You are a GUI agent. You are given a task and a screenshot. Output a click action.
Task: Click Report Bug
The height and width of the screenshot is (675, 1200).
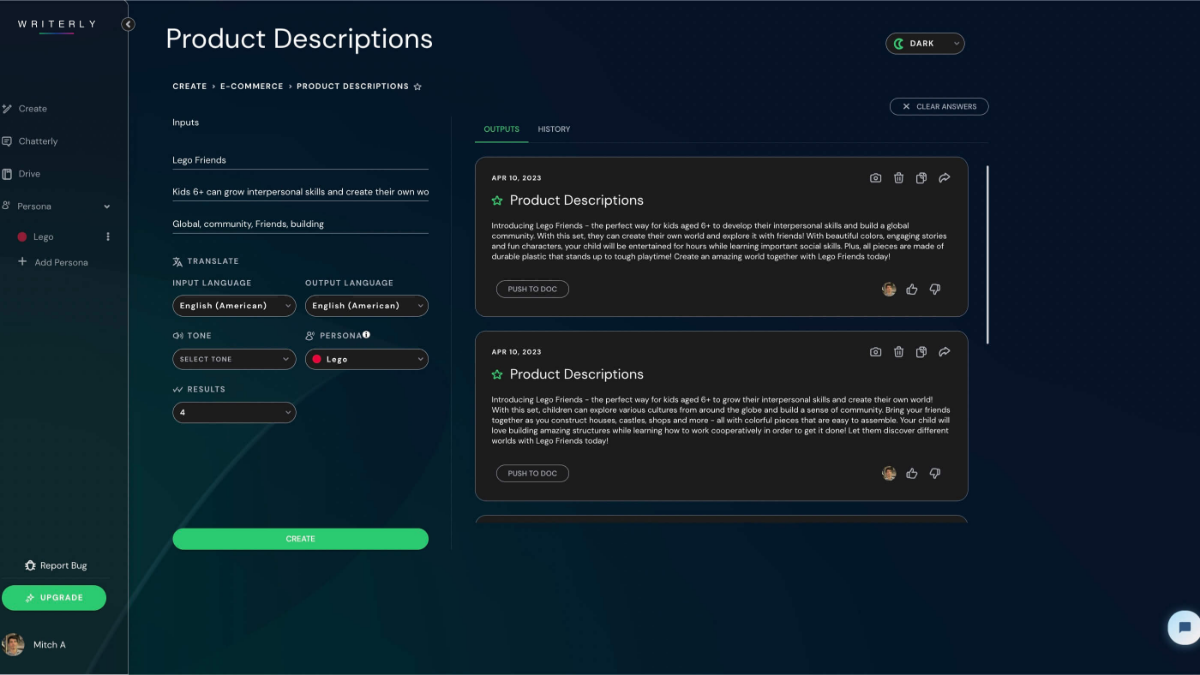tap(56, 566)
